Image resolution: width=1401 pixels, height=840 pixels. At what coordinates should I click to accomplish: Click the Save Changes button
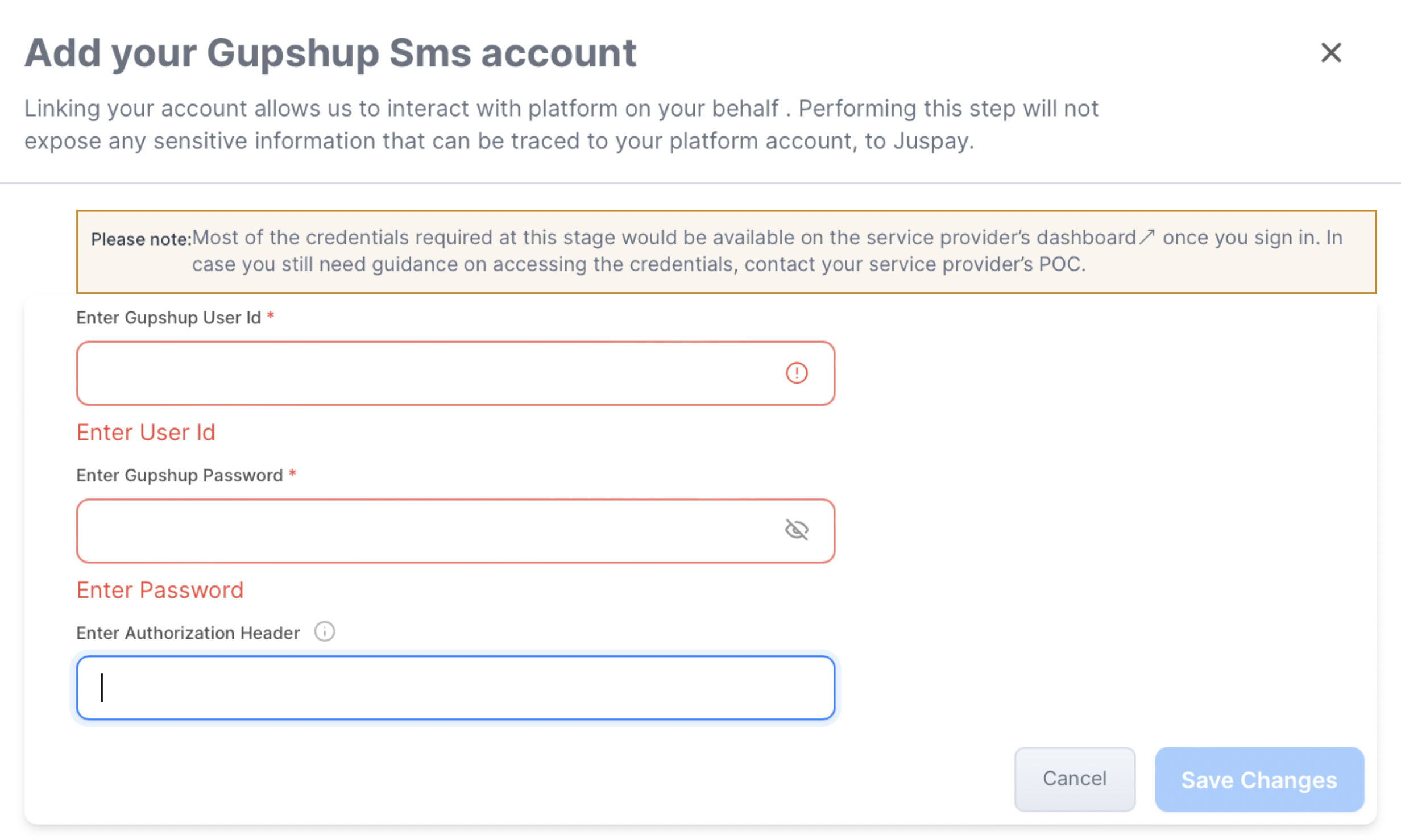(x=1259, y=779)
